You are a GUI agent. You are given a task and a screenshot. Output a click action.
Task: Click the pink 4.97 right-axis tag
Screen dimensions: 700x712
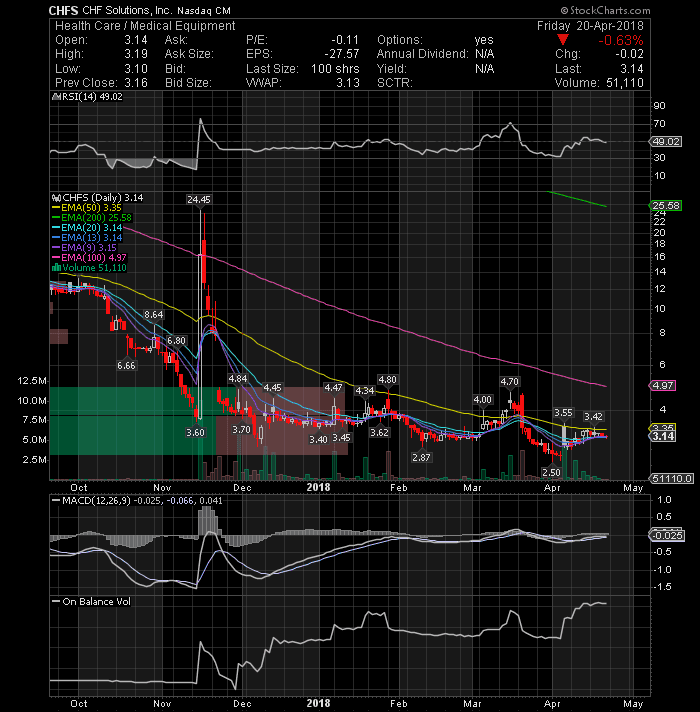663,386
